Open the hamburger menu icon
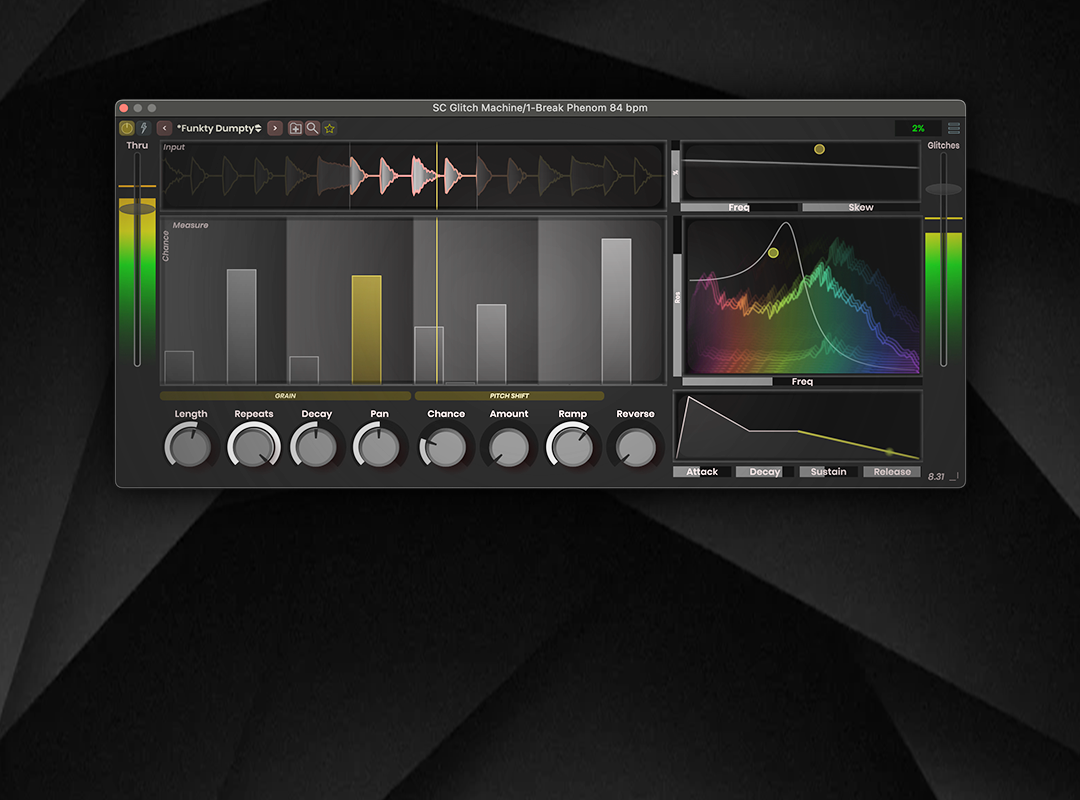Screen dimensions: 1080x800 coord(954,128)
